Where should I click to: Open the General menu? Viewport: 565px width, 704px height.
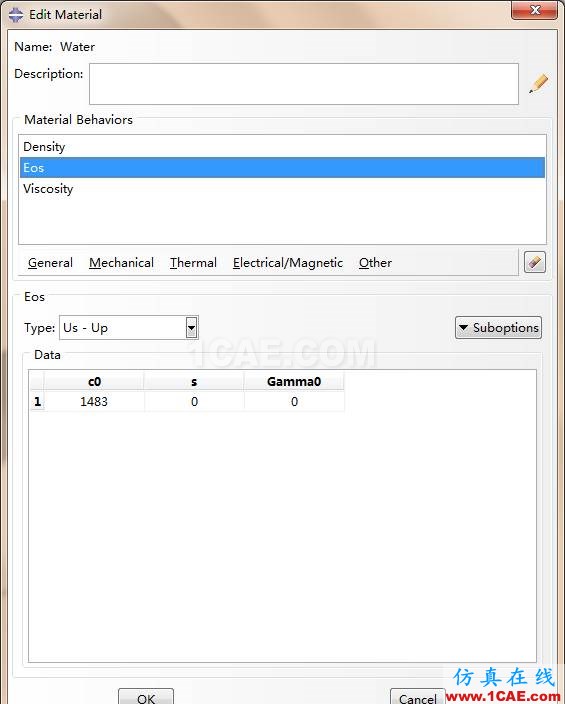(x=50, y=263)
